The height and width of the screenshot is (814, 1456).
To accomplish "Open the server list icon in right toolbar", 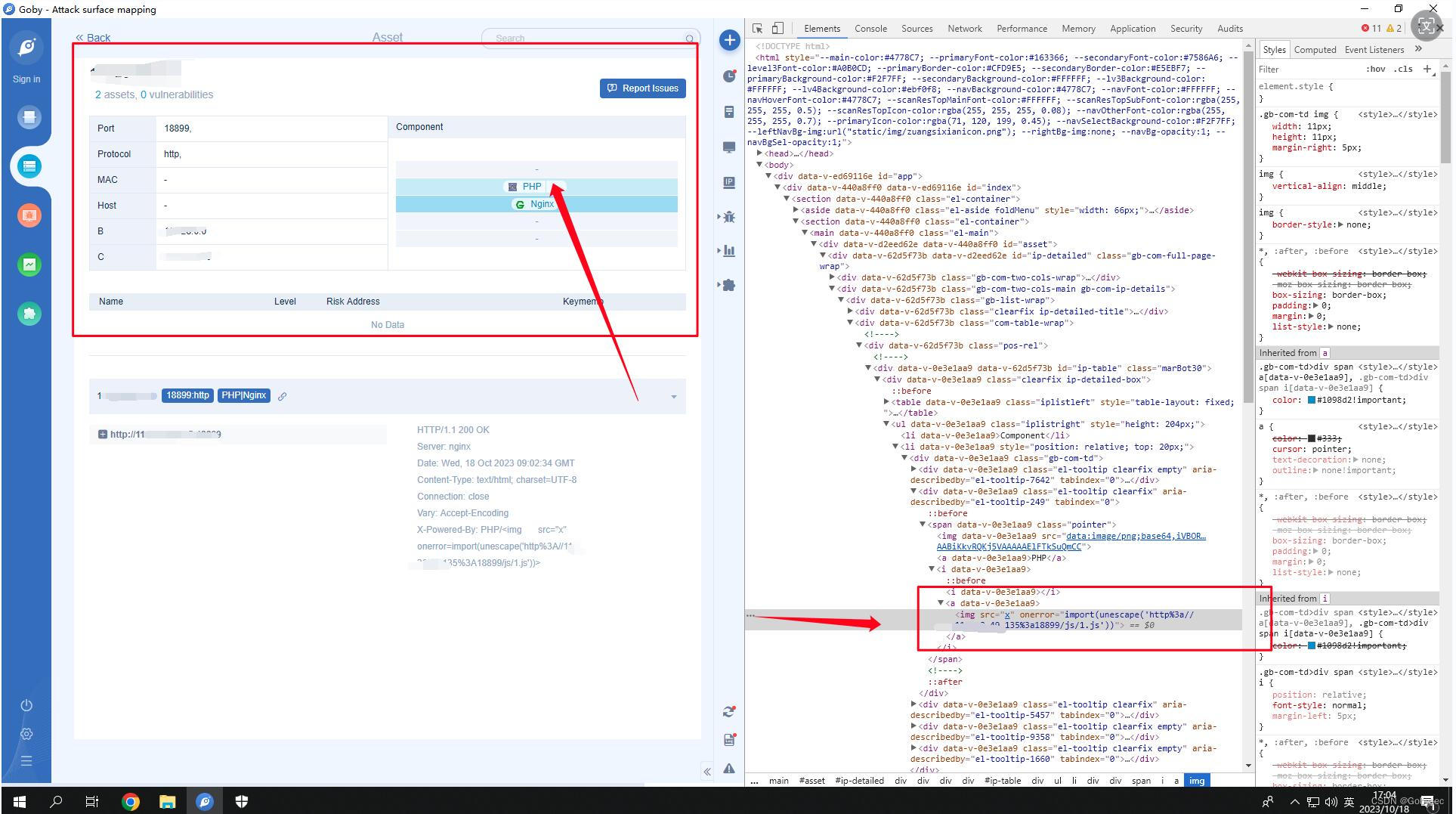I will tap(729, 112).
